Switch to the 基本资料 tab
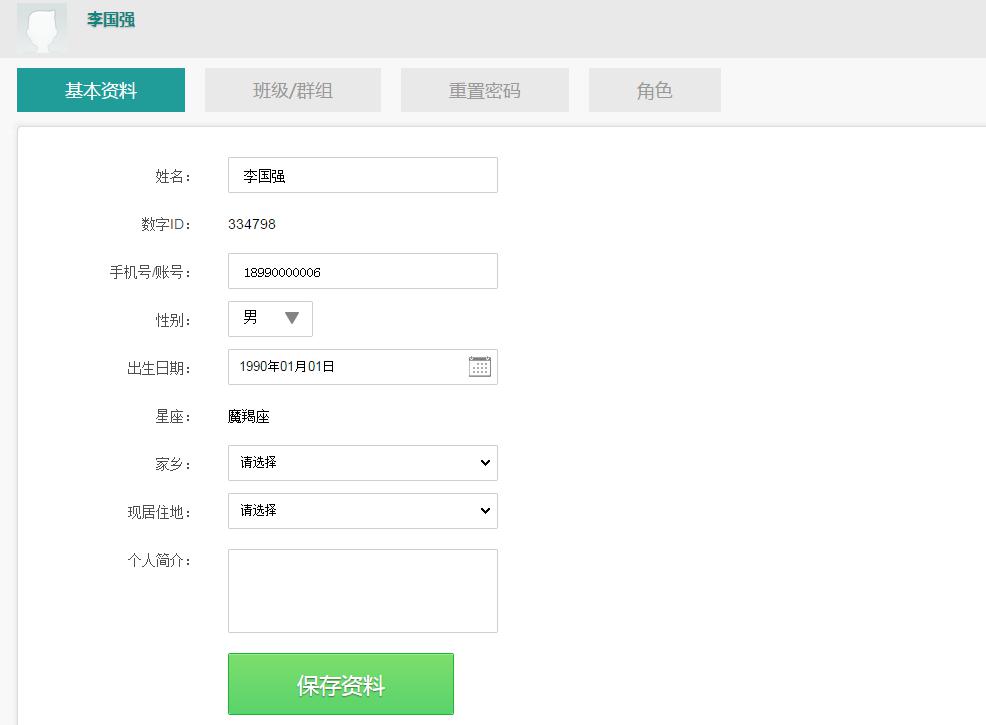This screenshot has height=725, width=986. (101, 90)
